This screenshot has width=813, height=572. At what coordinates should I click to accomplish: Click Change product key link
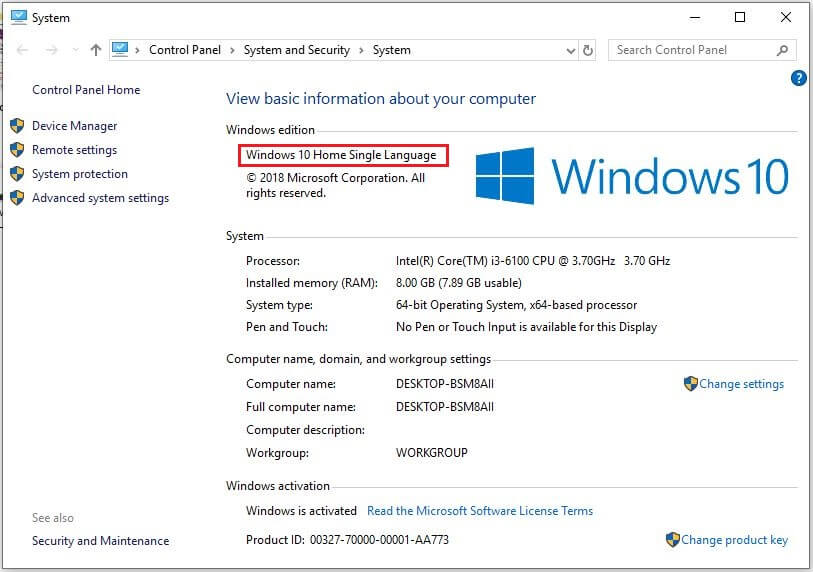point(734,540)
